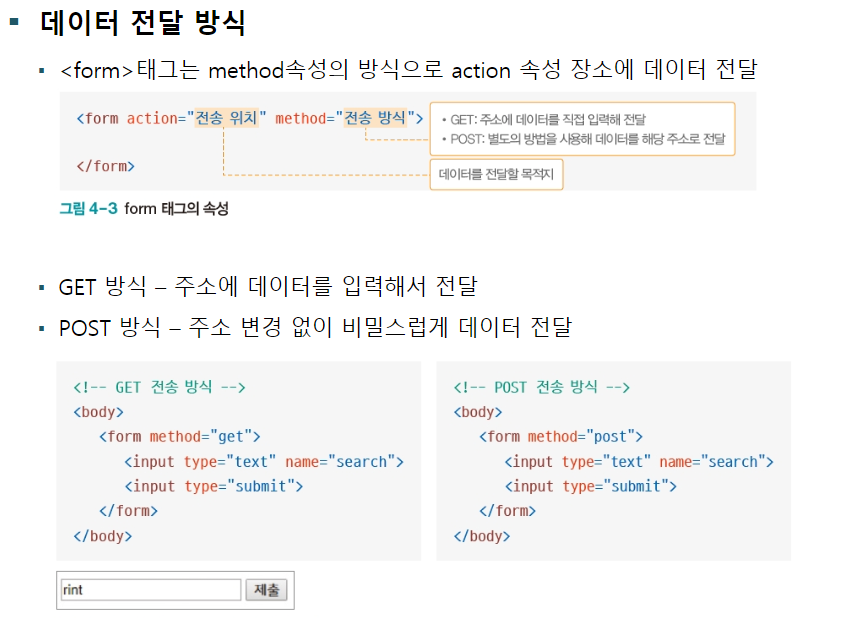Click the <form> 태그 description bullet
The image size is (843, 618).
[409, 70]
